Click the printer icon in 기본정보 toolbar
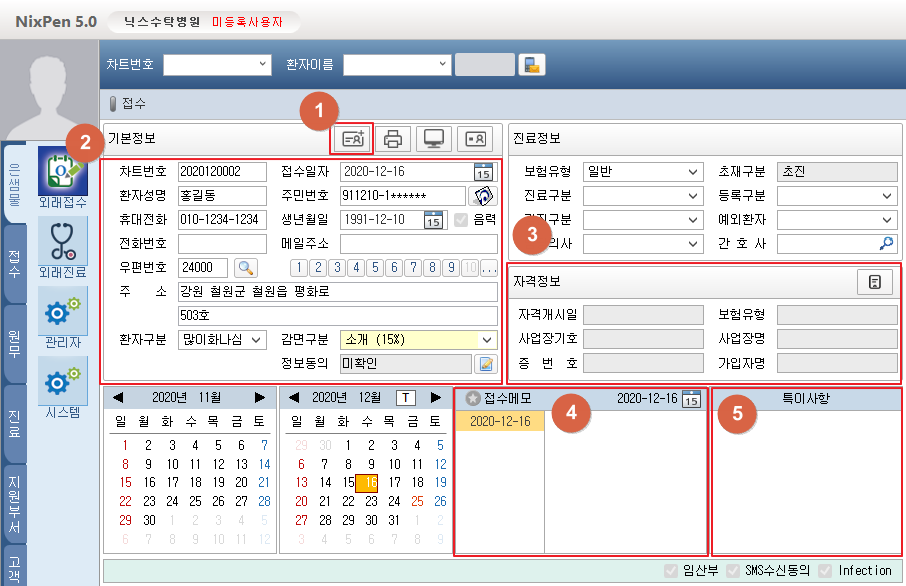Image resolution: width=906 pixels, height=586 pixels. click(394, 139)
